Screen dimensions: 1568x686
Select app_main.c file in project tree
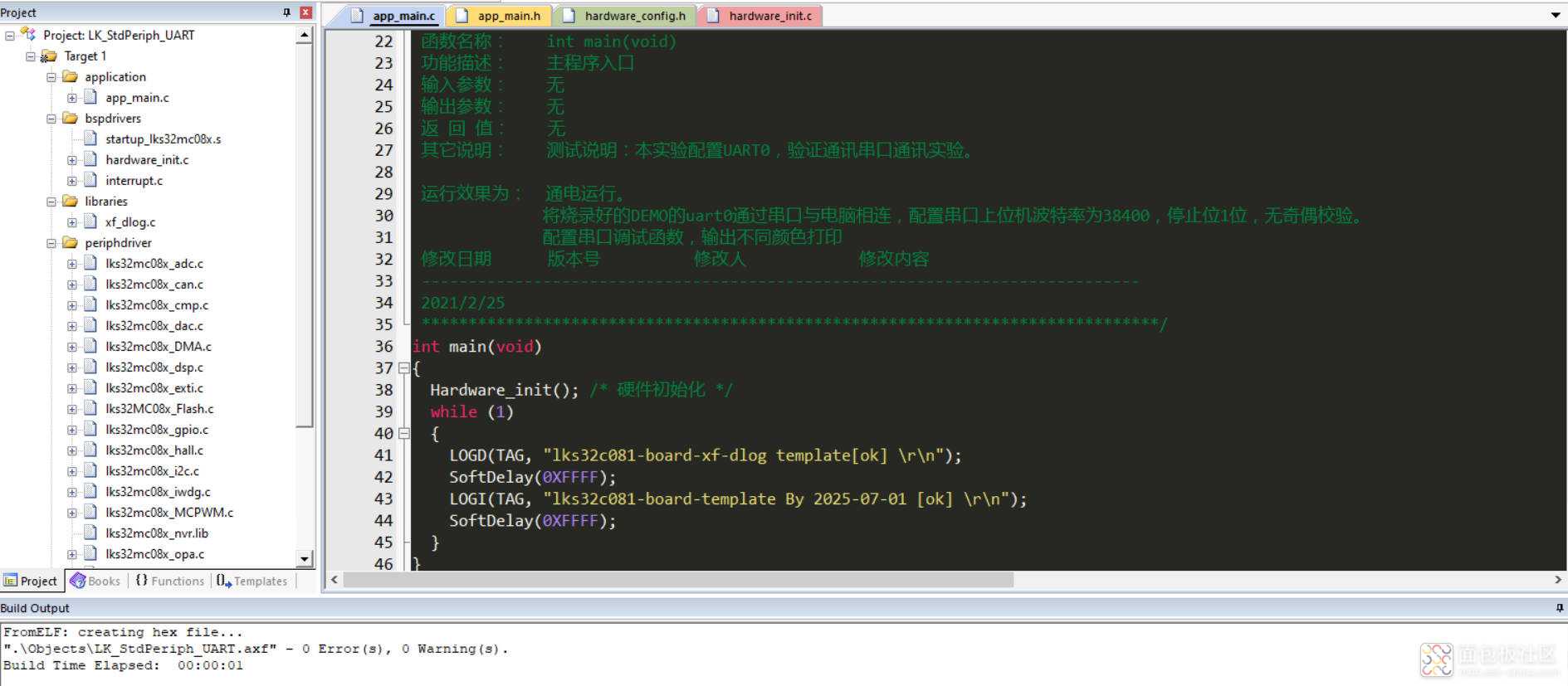pyautogui.click(x=137, y=97)
